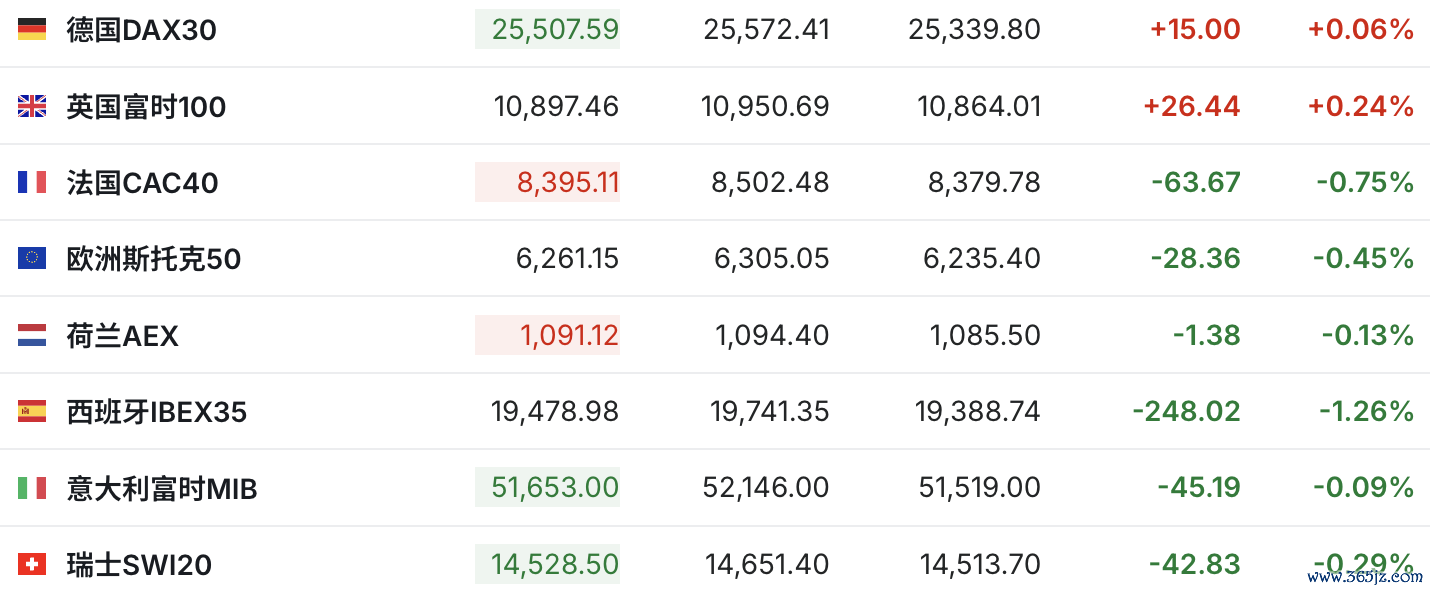
Task: Click the German flag icon
Action: pyautogui.click(x=32, y=30)
